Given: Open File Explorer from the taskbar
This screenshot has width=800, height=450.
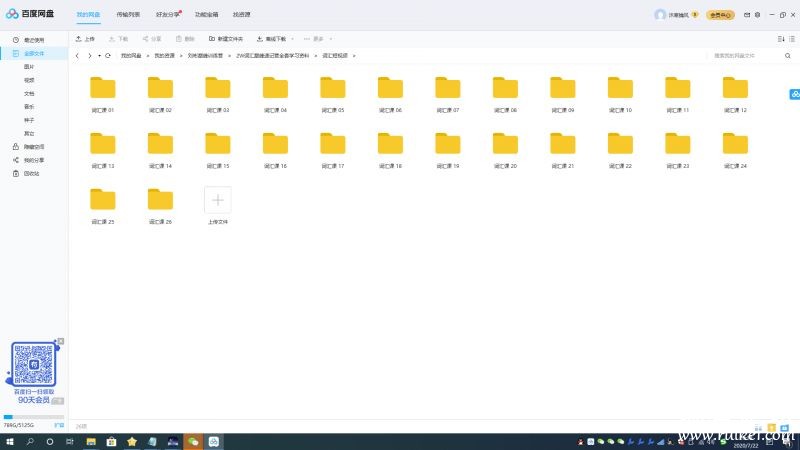Looking at the screenshot, I should tap(91, 442).
